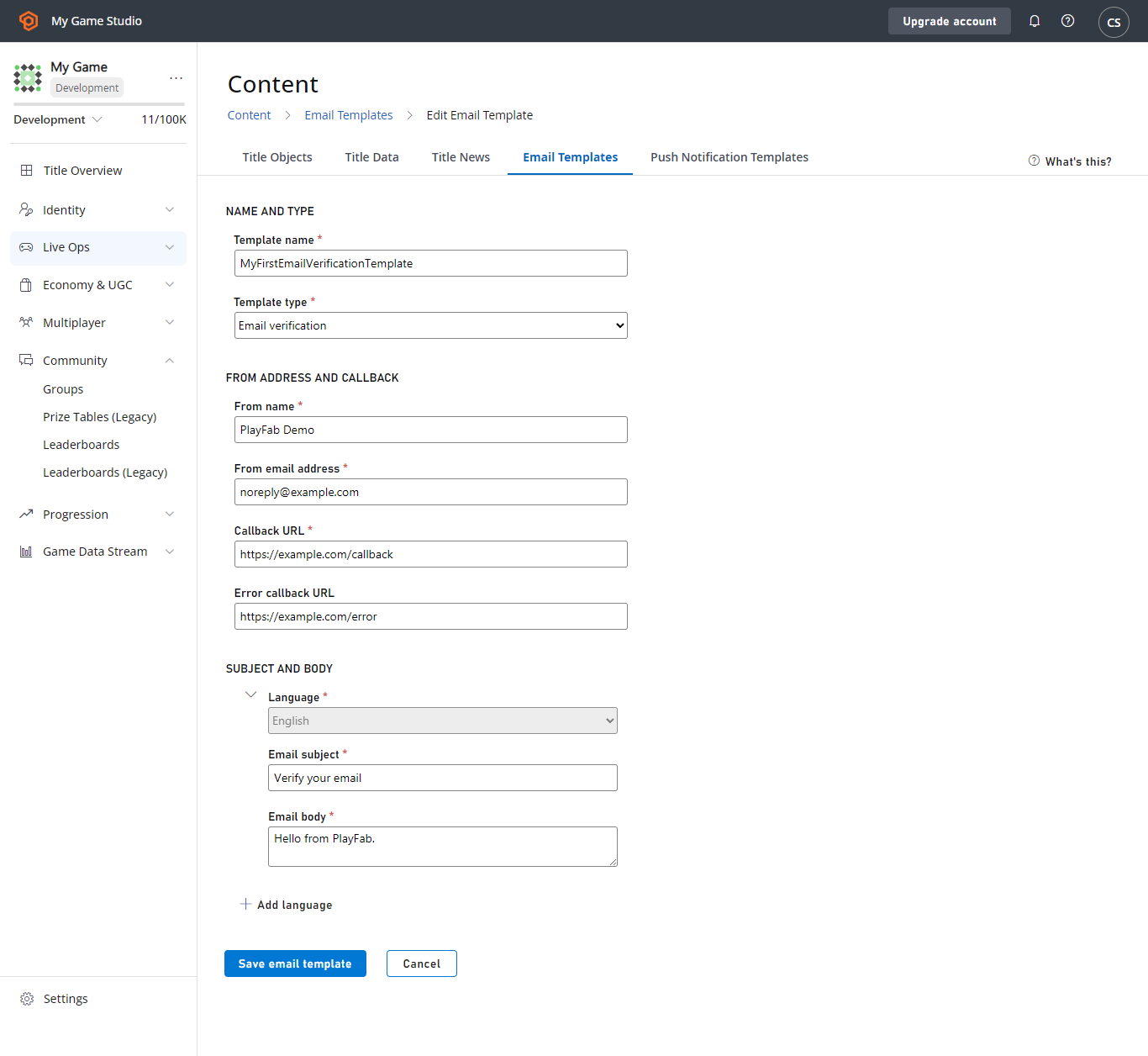
Task: Click the What's this help icon
Action: click(x=1034, y=161)
